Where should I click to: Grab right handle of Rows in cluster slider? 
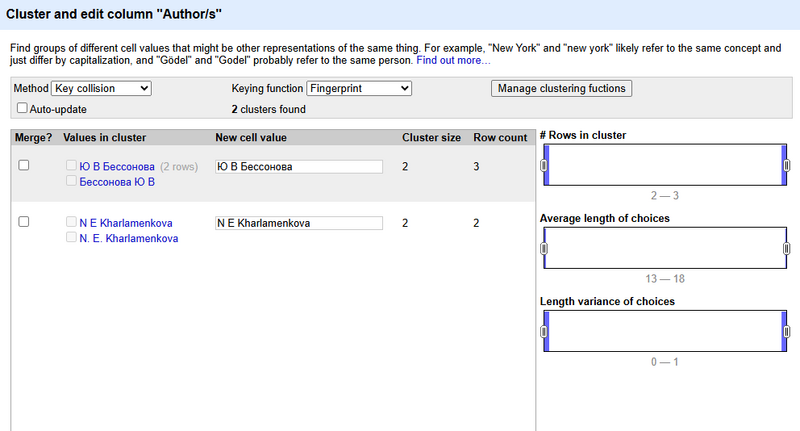tap(787, 165)
